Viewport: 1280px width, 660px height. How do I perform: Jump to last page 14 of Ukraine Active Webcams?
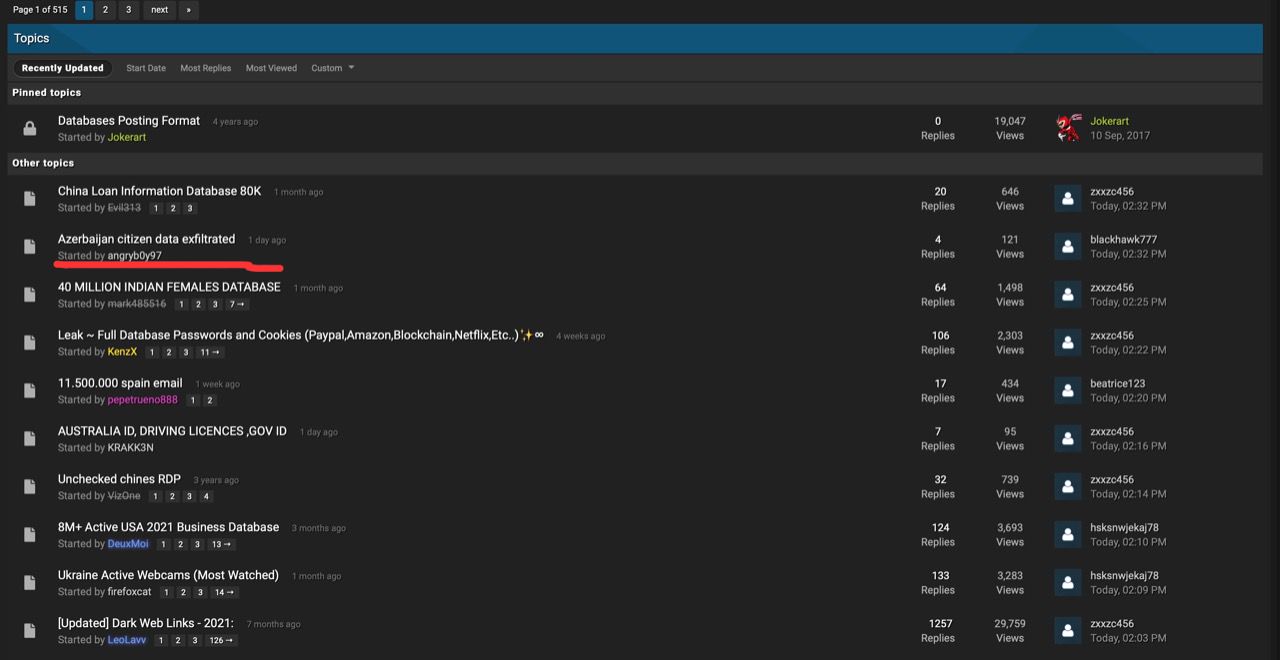(x=225, y=593)
